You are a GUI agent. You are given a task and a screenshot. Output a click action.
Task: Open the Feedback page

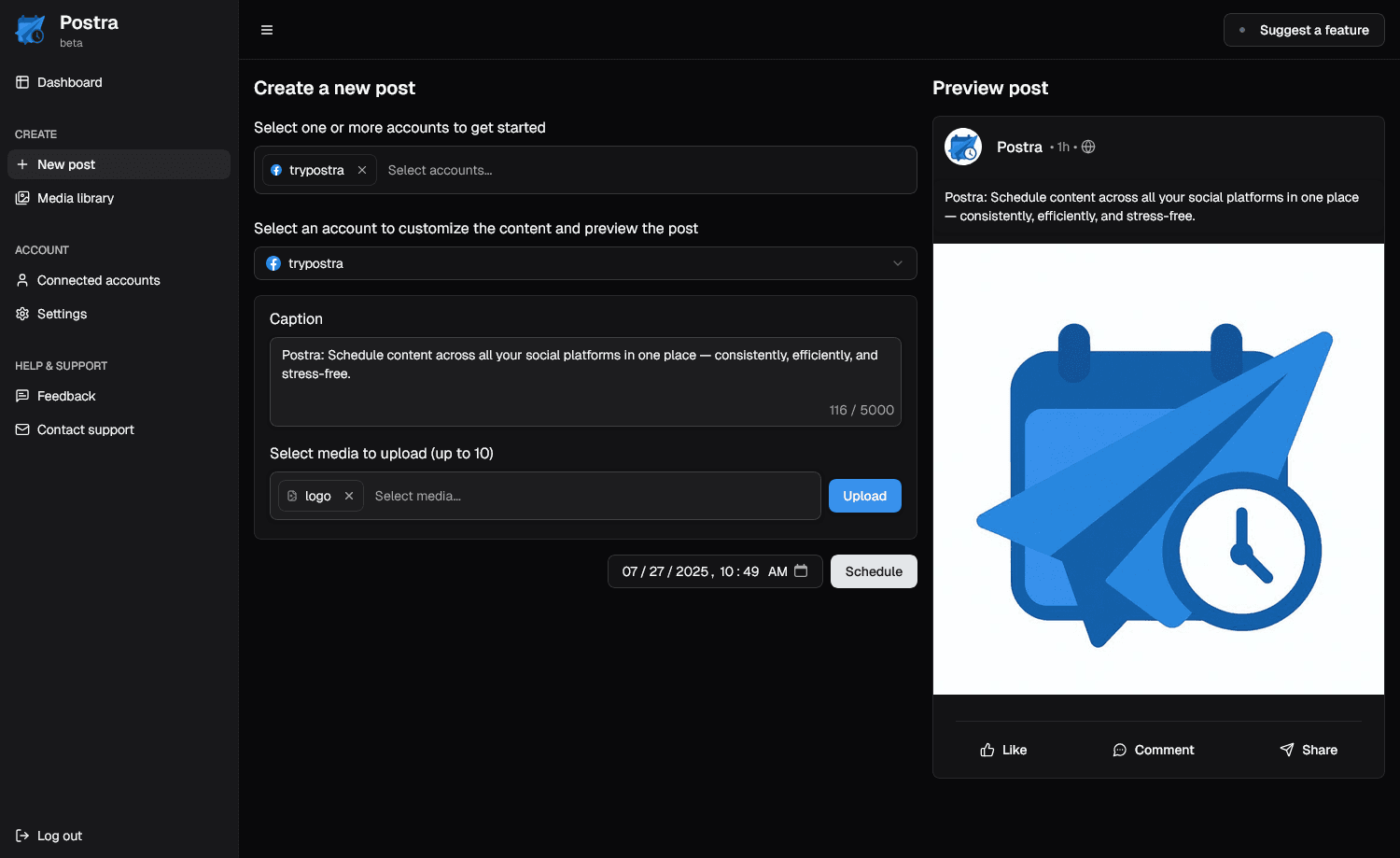[x=119, y=396]
